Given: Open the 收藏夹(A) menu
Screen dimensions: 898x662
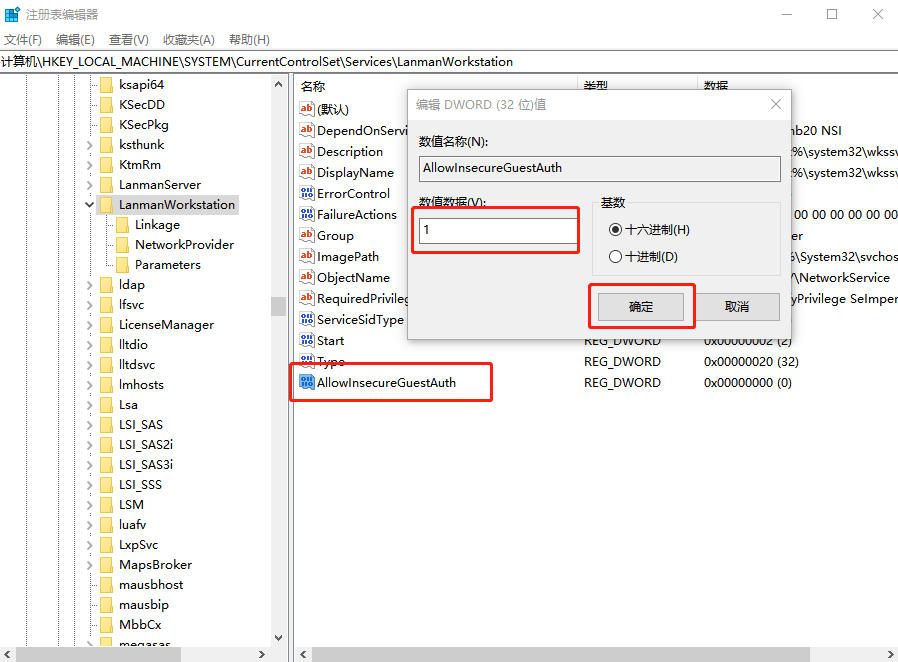Looking at the screenshot, I should pos(188,40).
